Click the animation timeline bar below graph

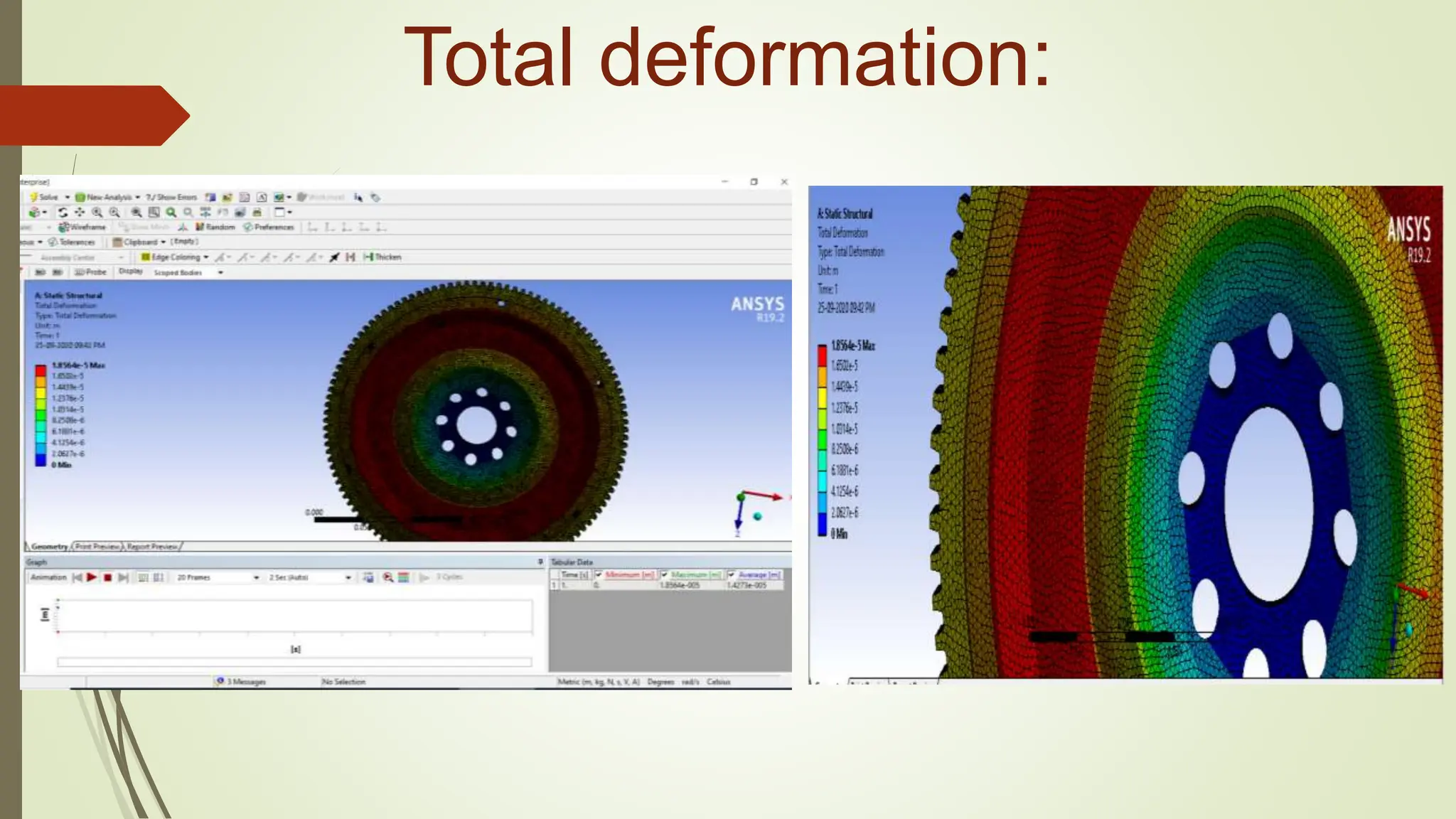pos(294,662)
